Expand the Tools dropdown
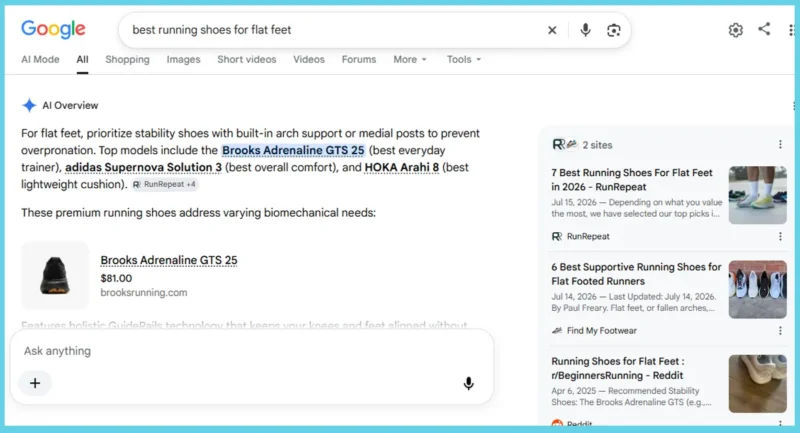 tap(464, 59)
